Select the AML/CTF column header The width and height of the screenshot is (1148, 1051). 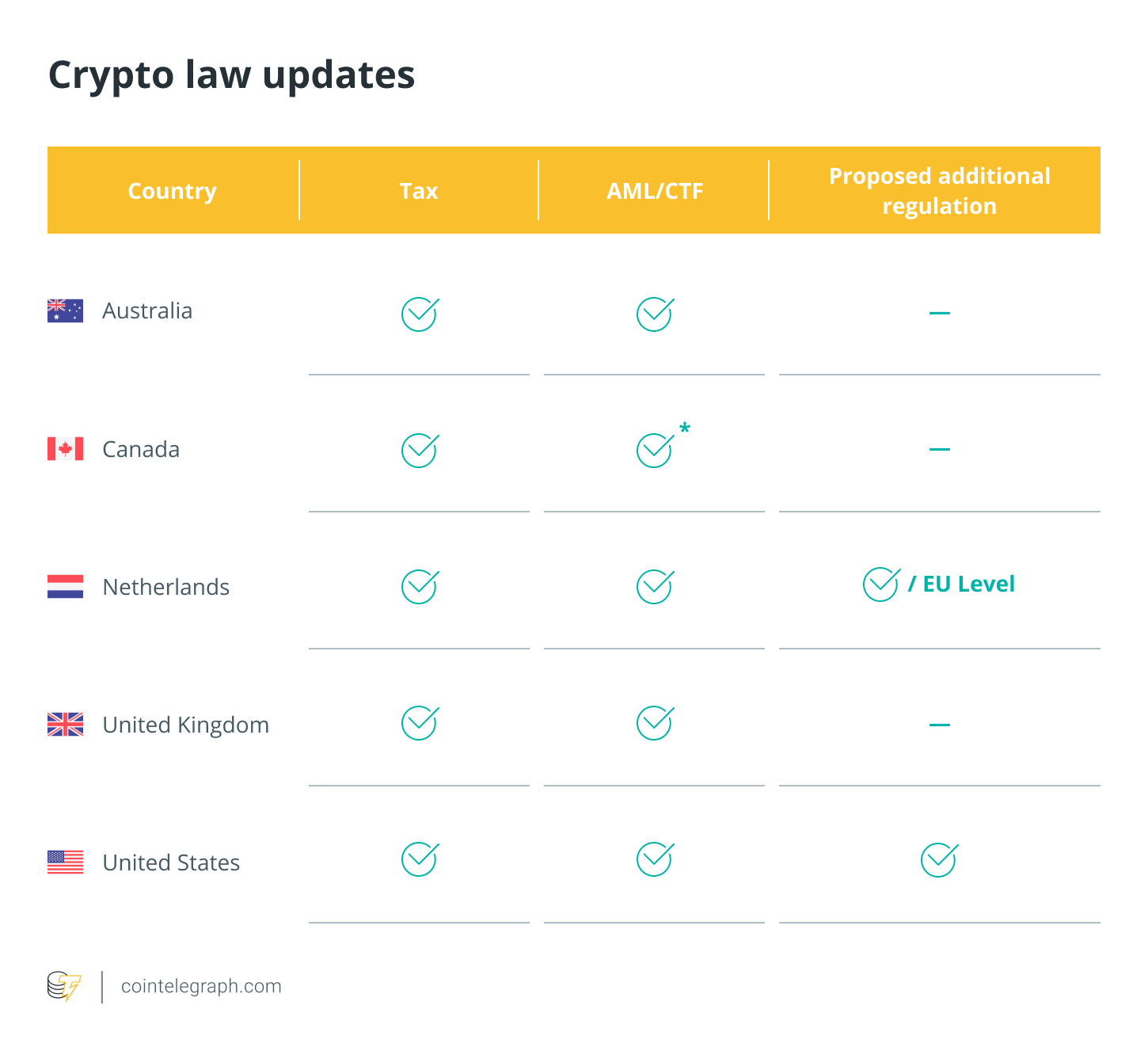coord(655,191)
